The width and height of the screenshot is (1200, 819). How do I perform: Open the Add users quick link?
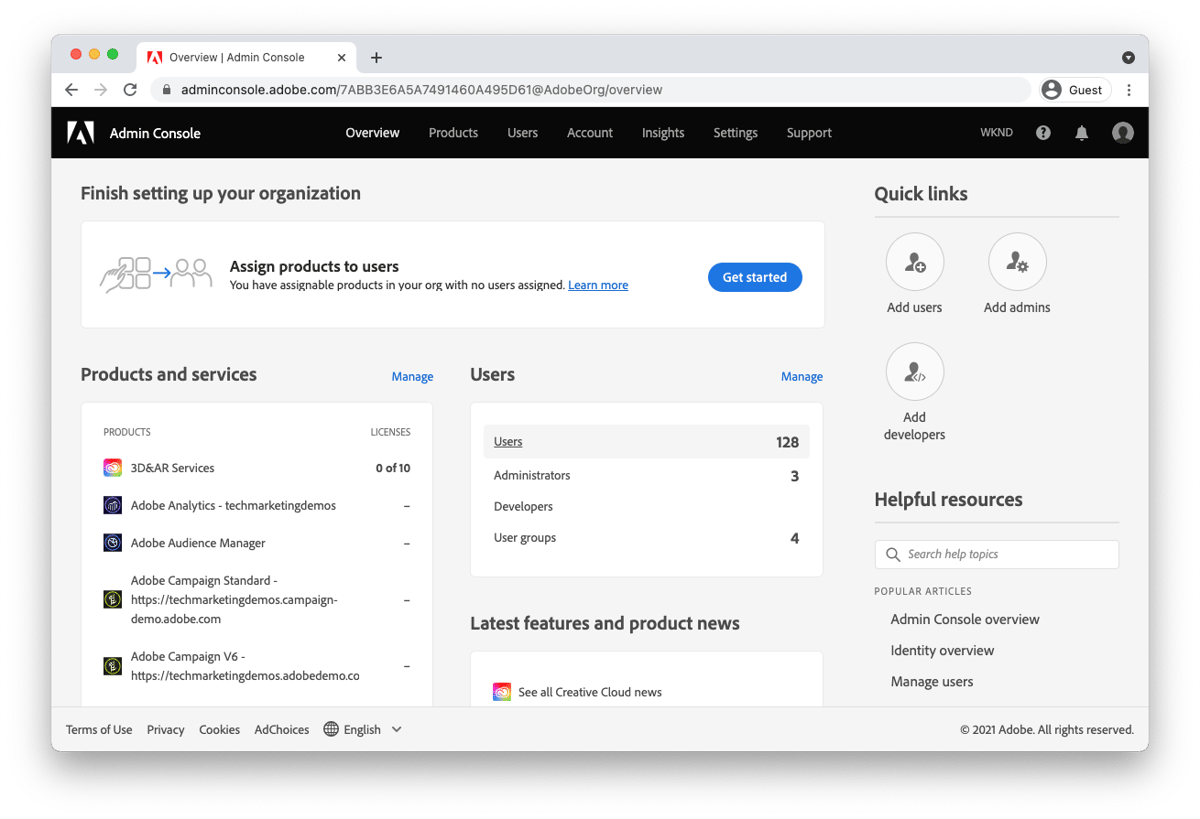914,261
